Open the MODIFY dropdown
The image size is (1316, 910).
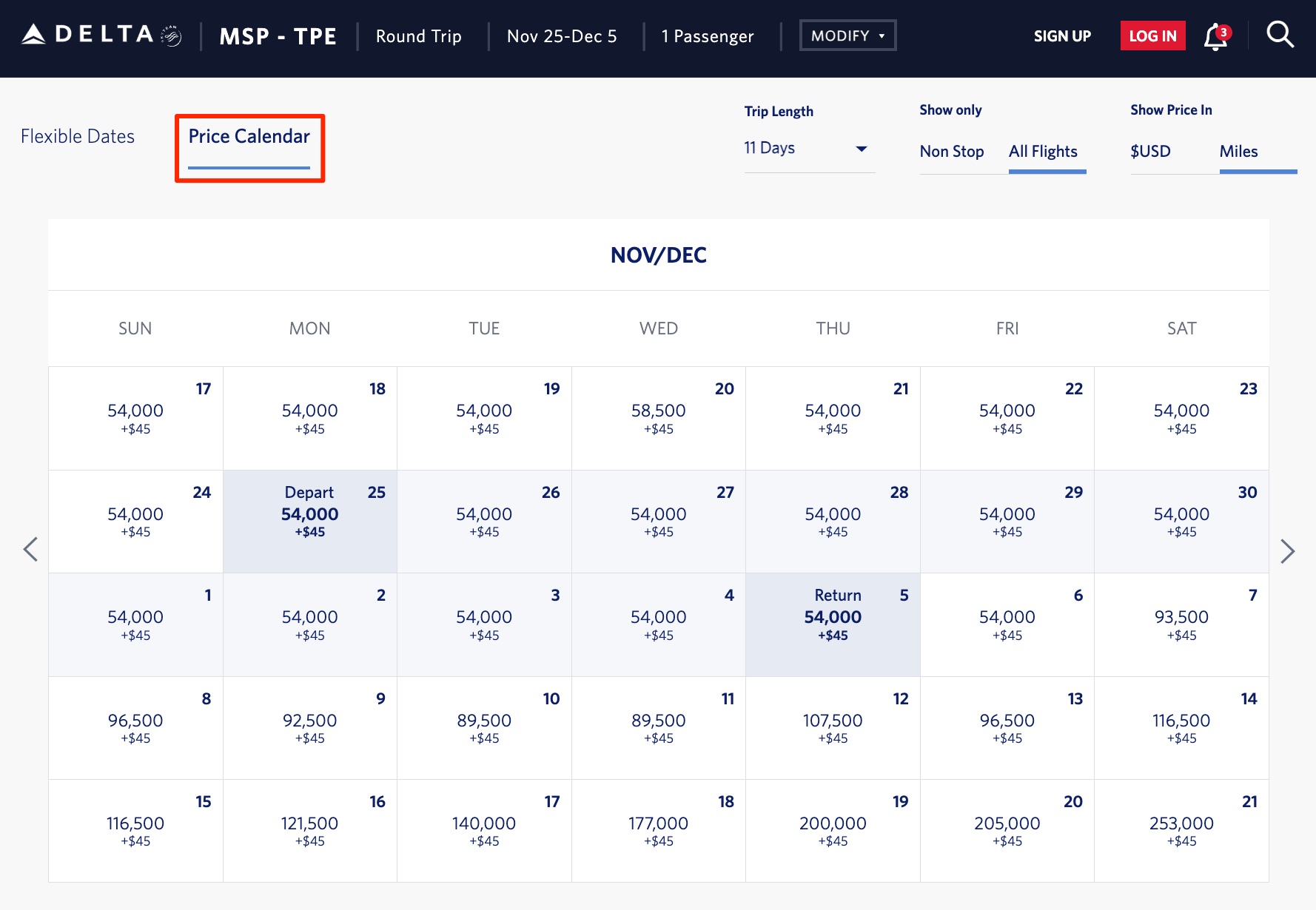[x=847, y=35]
